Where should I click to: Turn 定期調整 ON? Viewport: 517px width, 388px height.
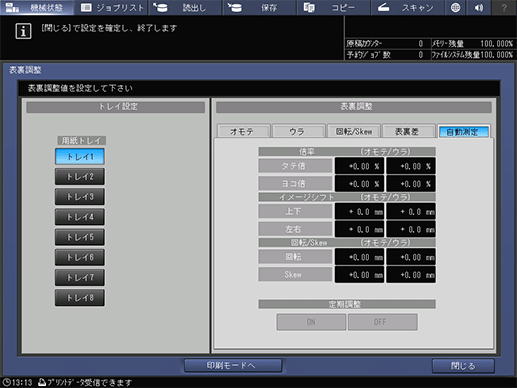pyautogui.click(x=311, y=322)
